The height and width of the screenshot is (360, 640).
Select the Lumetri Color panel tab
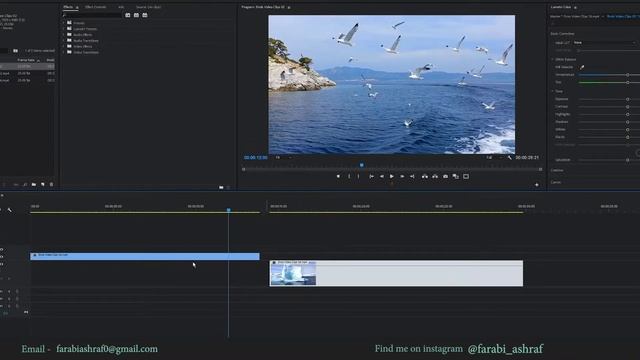pos(561,7)
